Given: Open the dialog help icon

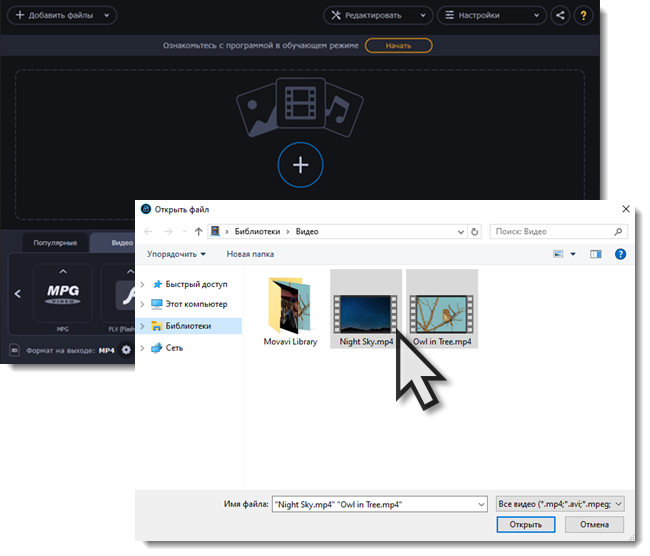Looking at the screenshot, I should click(620, 254).
